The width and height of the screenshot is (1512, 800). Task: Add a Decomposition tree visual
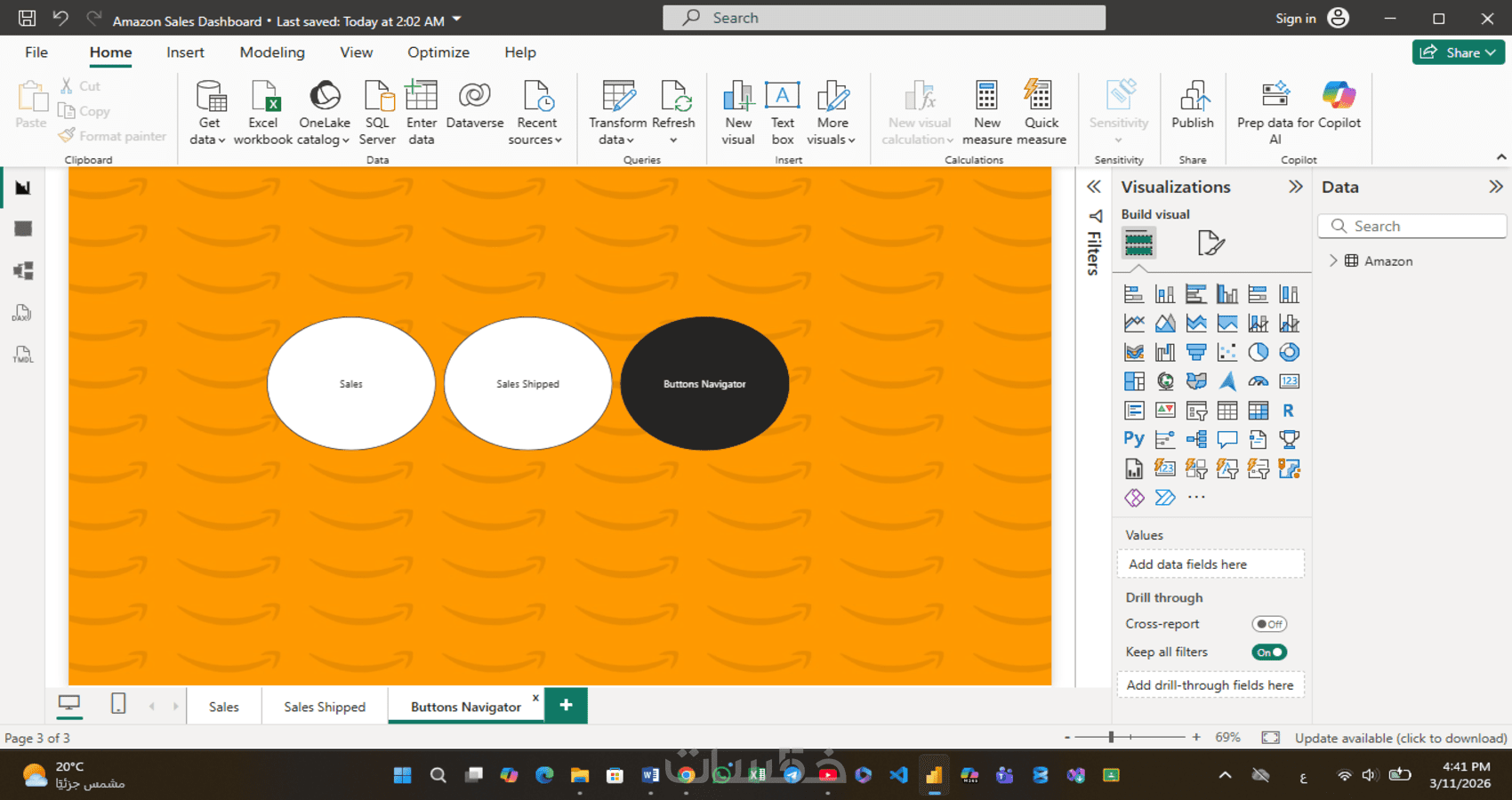click(1196, 439)
